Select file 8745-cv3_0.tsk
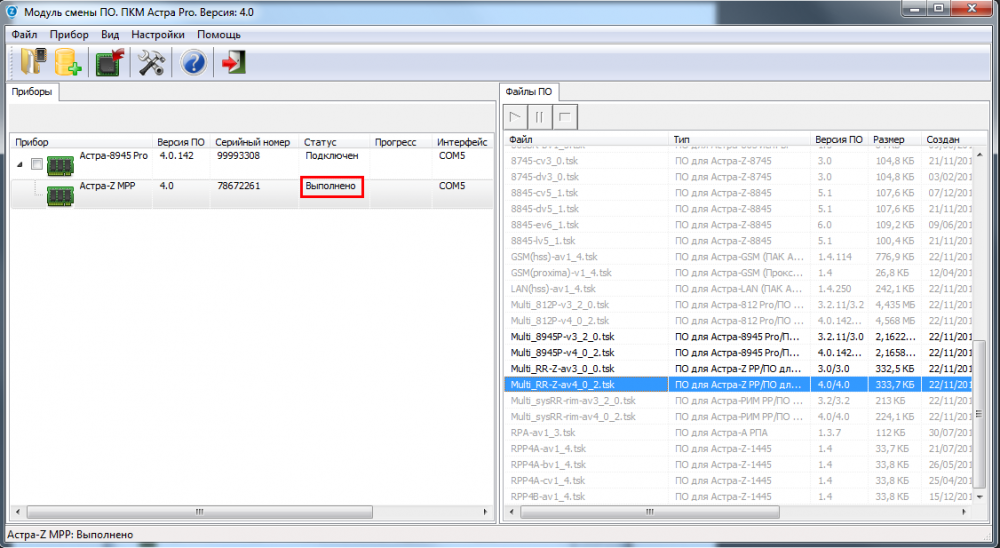Screen dimensions: 1000x548 [x=739, y=161]
